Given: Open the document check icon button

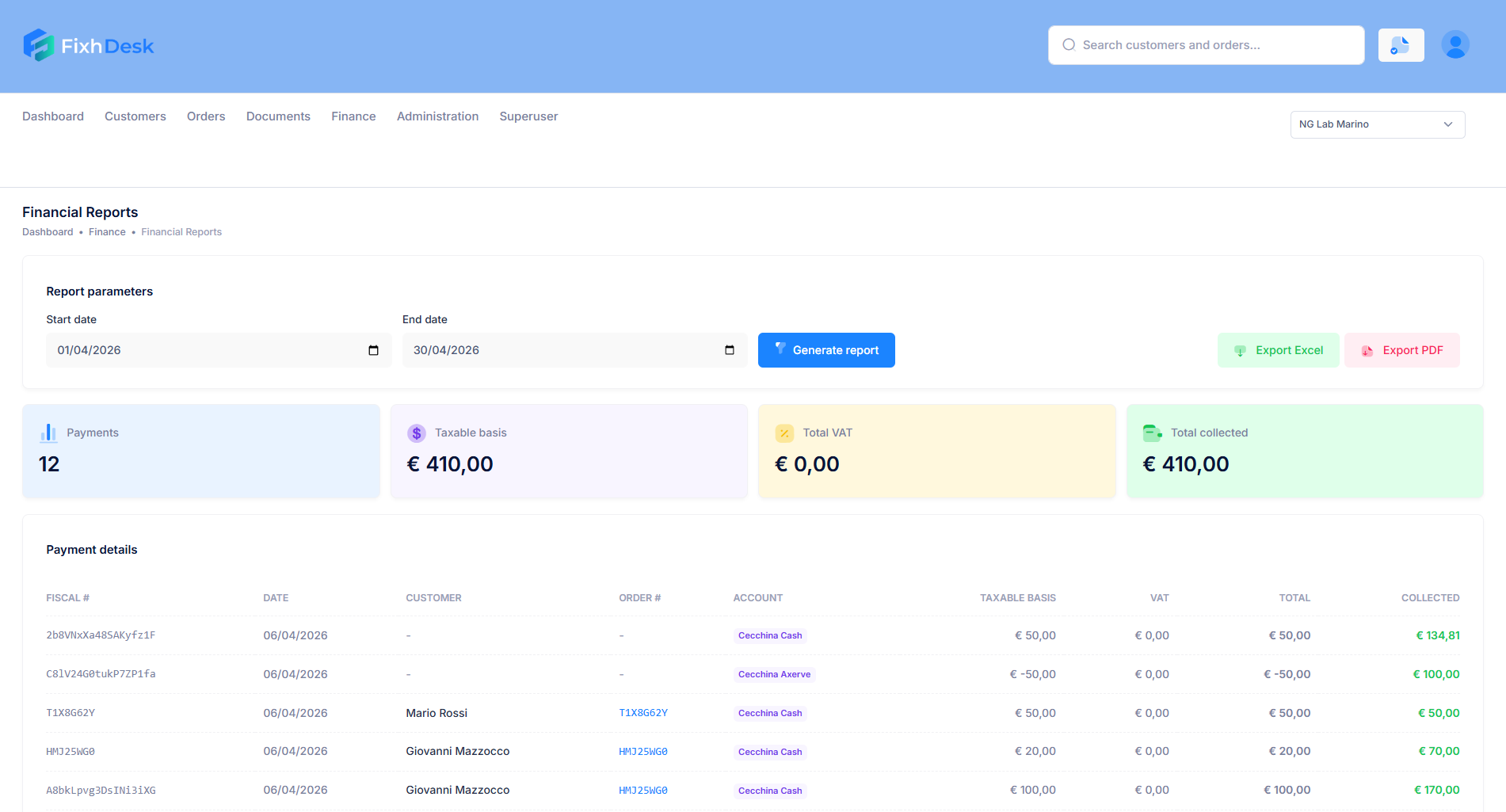Looking at the screenshot, I should pyautogui.click(x=1401, y=45).
